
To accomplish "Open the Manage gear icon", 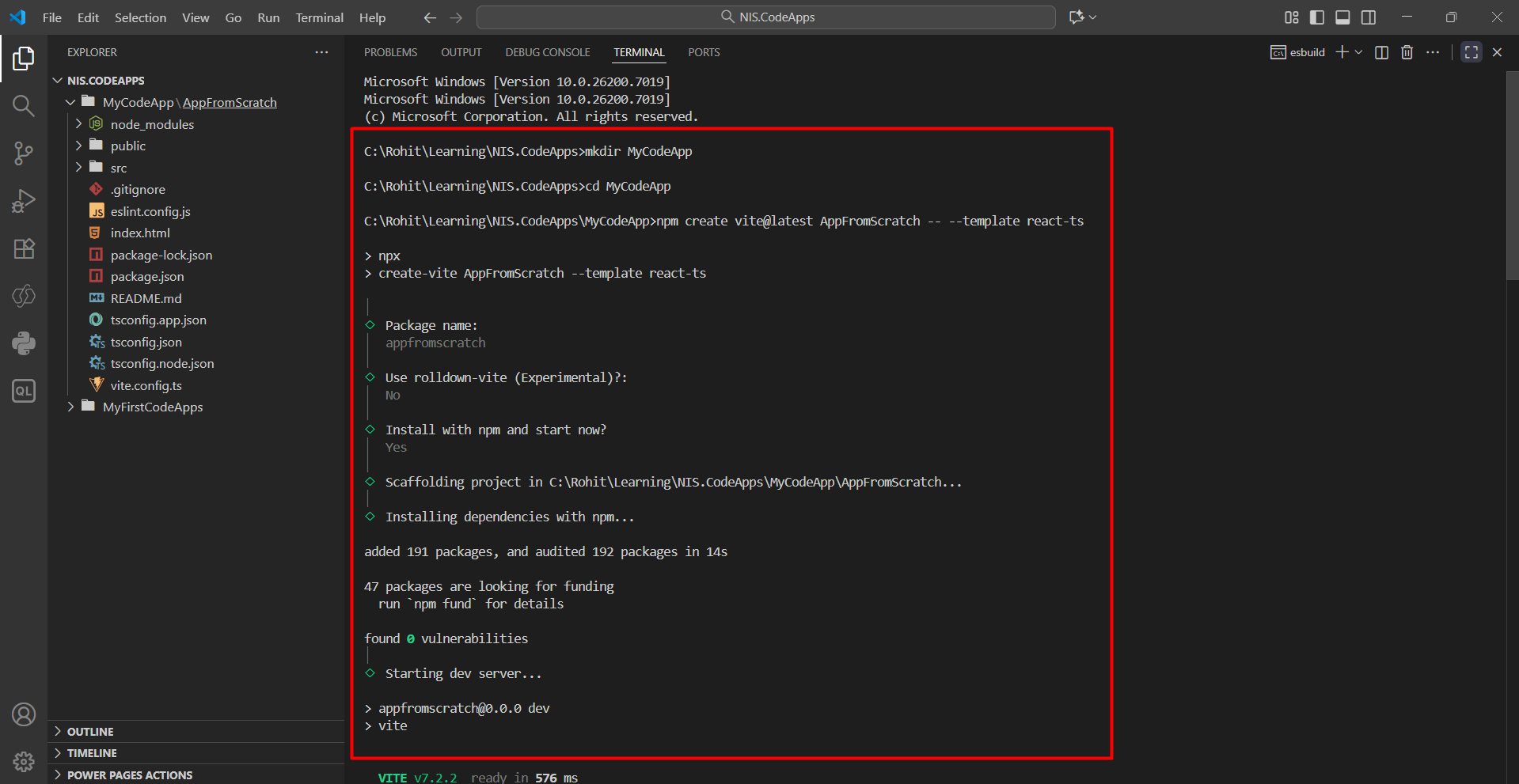I will tap(24, 761).
